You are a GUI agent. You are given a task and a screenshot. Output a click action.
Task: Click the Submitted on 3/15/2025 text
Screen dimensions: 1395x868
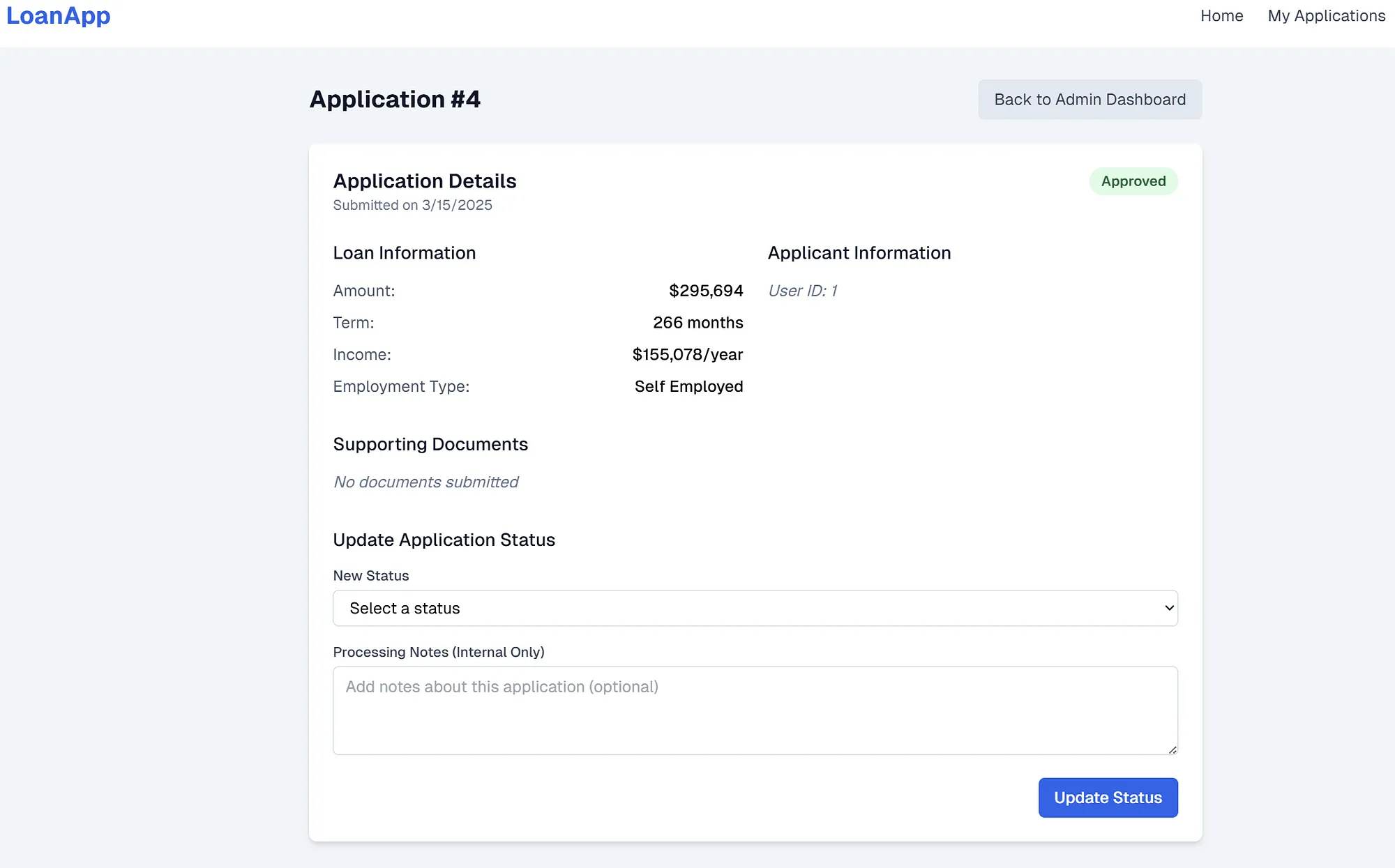click(x=412, y=205)
